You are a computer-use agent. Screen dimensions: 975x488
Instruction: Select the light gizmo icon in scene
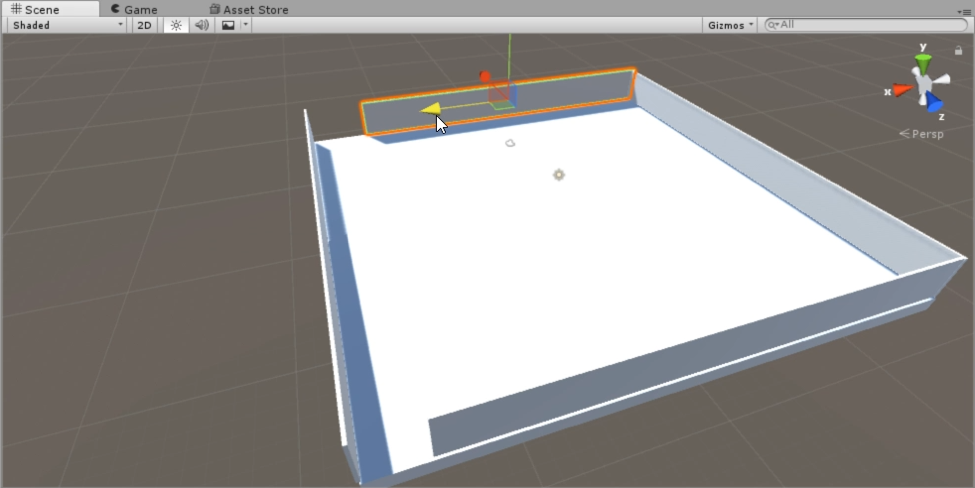click(x=558, y=175)
